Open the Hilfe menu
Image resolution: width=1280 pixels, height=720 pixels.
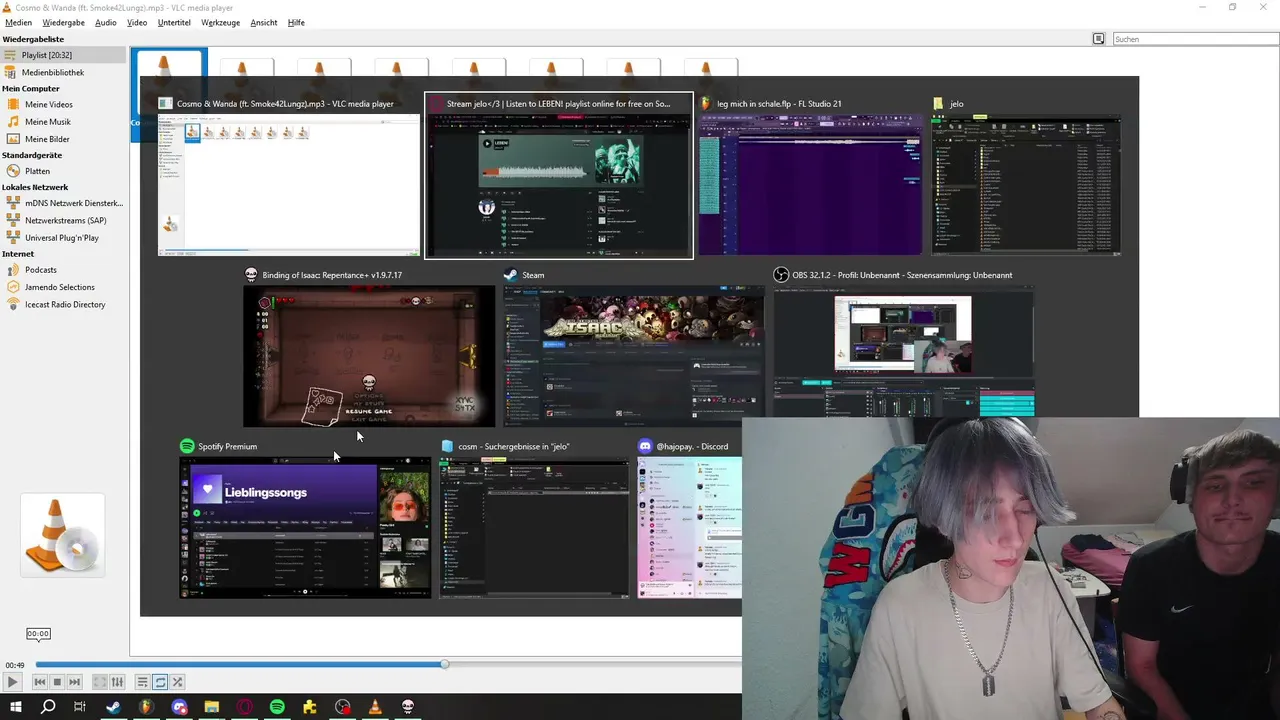pyautogui.click(x=296, y=22)
